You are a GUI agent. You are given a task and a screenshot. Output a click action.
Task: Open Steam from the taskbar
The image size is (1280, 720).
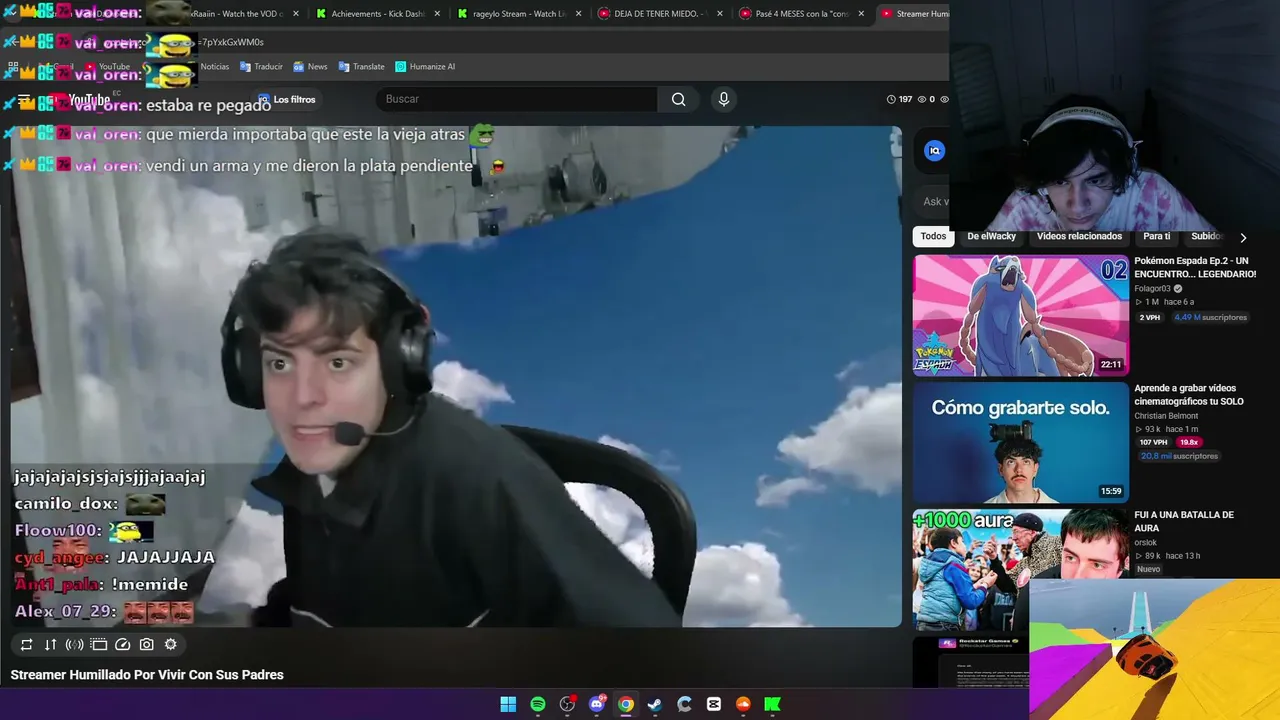pos(655,704)
